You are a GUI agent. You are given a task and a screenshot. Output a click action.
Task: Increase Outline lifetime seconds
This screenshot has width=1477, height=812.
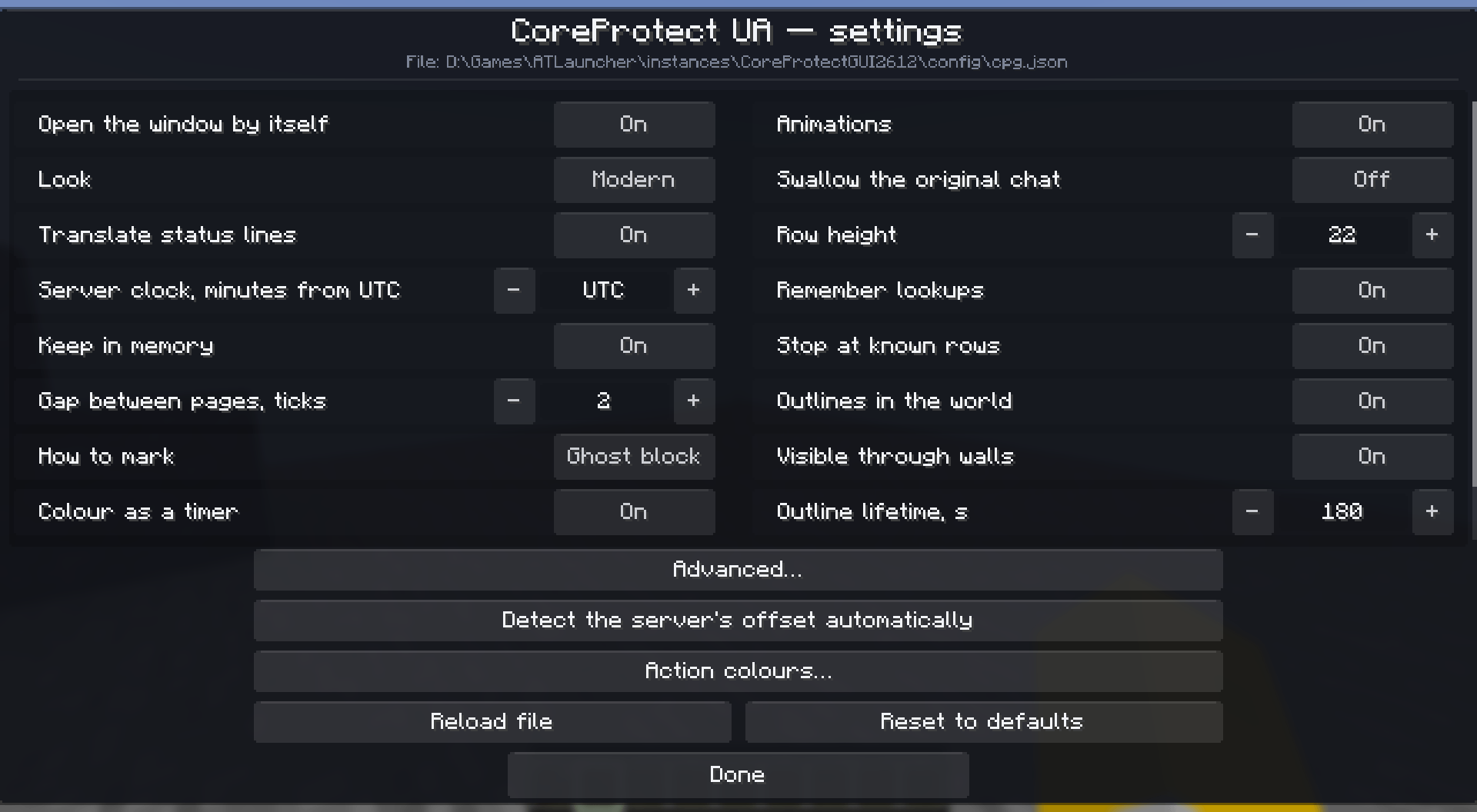(1432, 512)
